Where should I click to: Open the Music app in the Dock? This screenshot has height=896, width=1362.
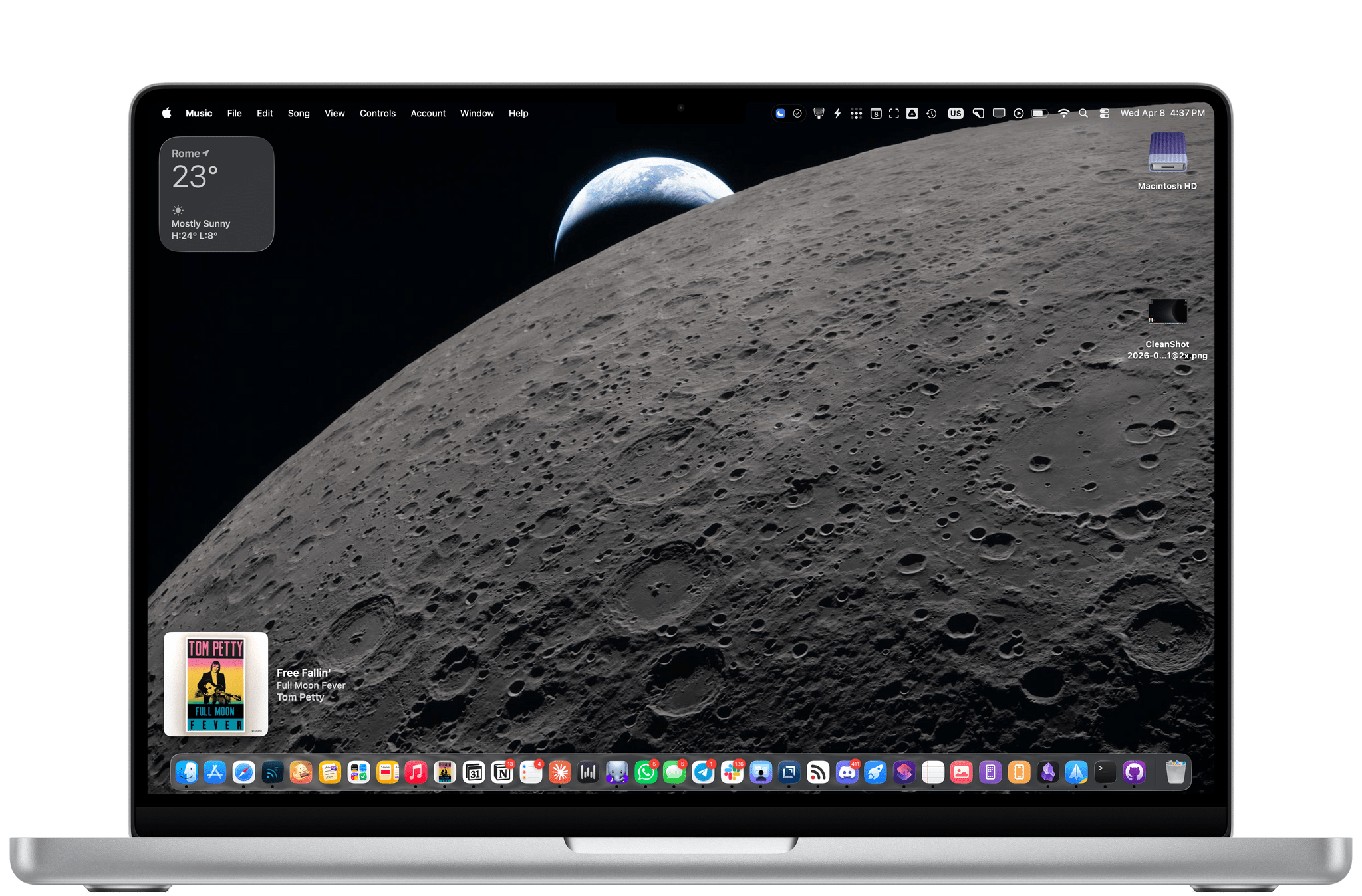pos(416,772)
